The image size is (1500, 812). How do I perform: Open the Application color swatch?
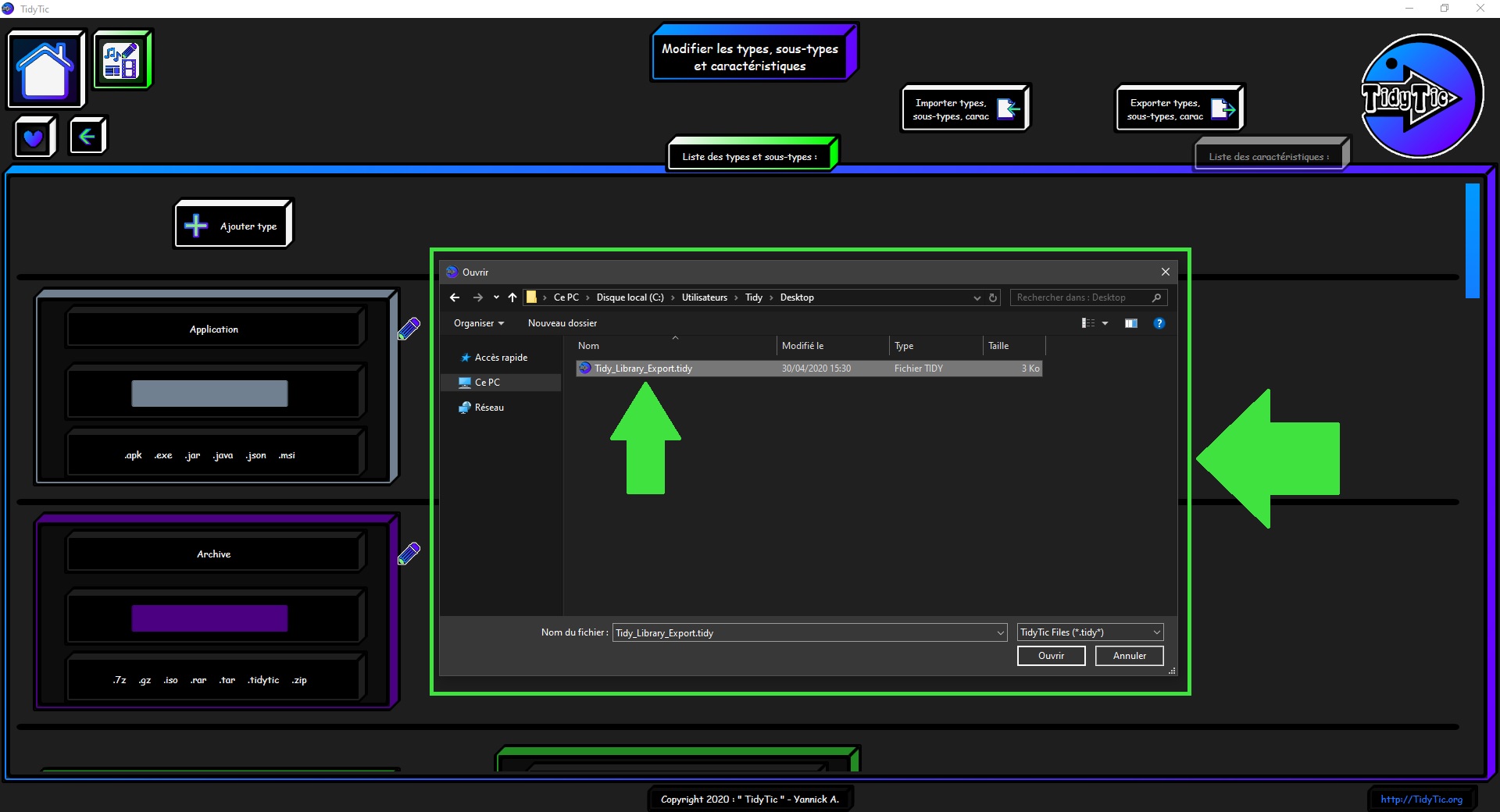209,394
